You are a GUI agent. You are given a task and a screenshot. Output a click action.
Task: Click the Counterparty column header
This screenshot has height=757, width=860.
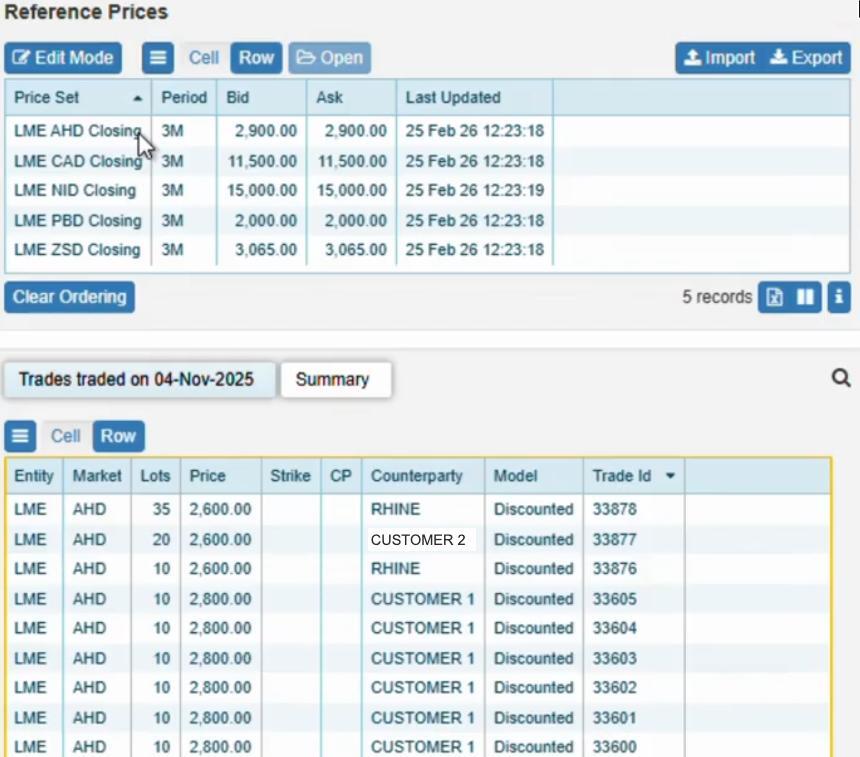coord(423,476)
